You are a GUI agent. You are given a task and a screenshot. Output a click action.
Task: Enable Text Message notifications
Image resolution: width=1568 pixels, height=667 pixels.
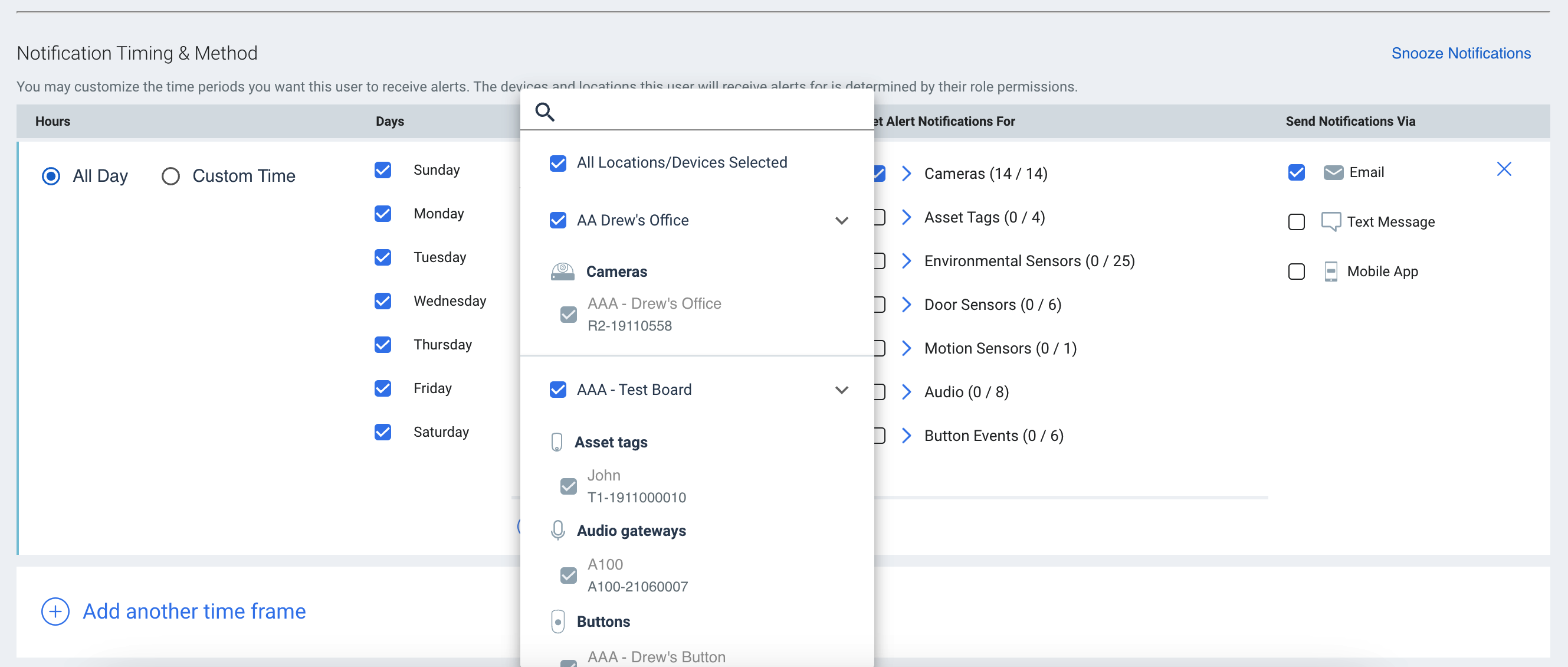[x=1296, y=222]
